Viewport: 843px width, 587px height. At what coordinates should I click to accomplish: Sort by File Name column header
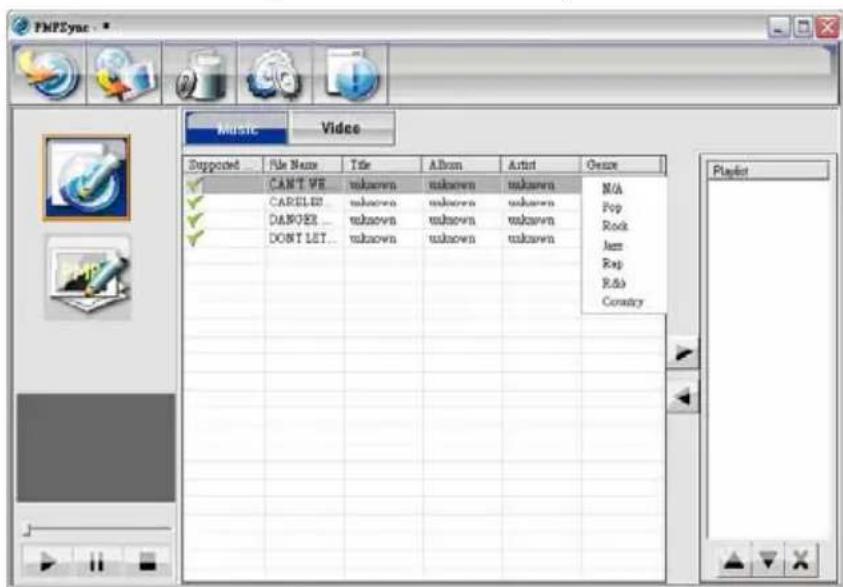click(x=303, y=164)
